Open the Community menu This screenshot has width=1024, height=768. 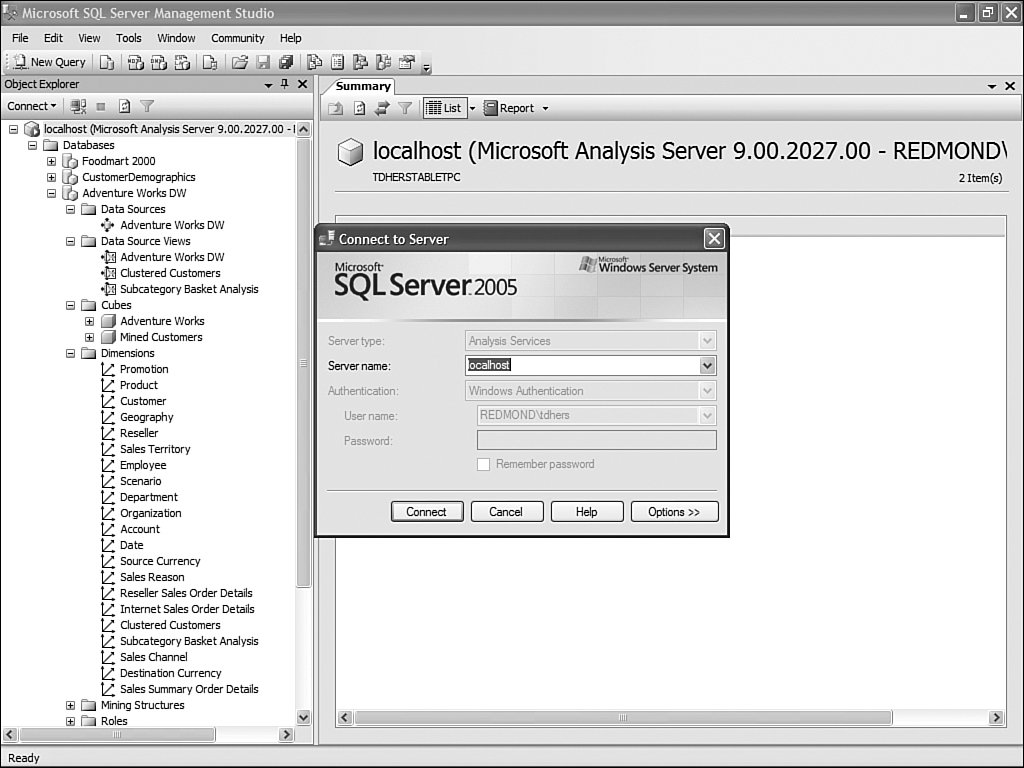[238, 38]
